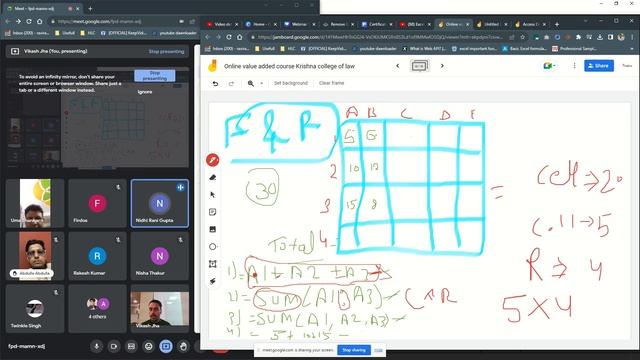Activate the Laser pointer tool in Jamboard

pyautogui.click(x=213, y=281)
